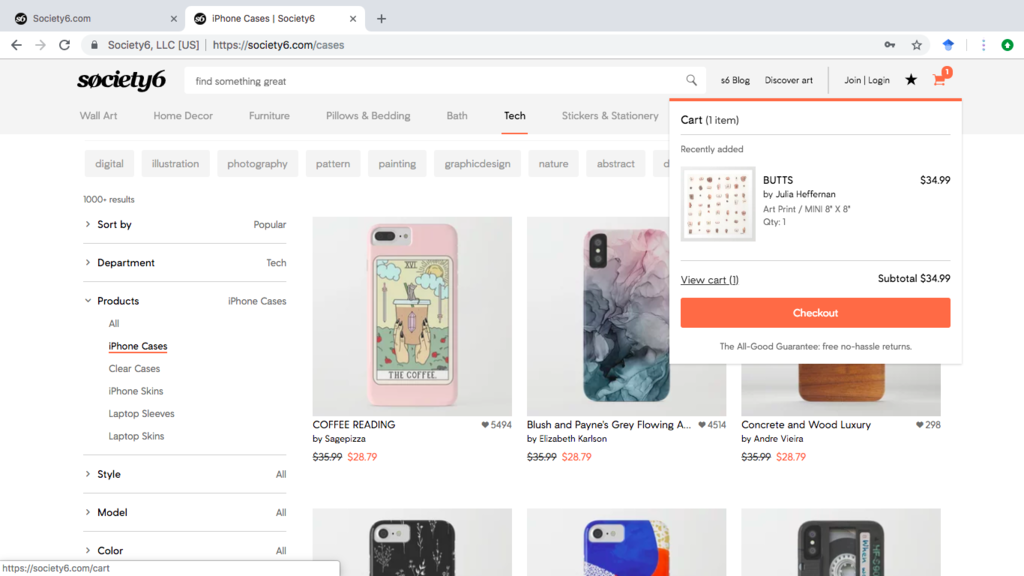Viewport: 1024px width, 576px height.
Task: Select the Tech navigation tab
Action: [515, 116]
